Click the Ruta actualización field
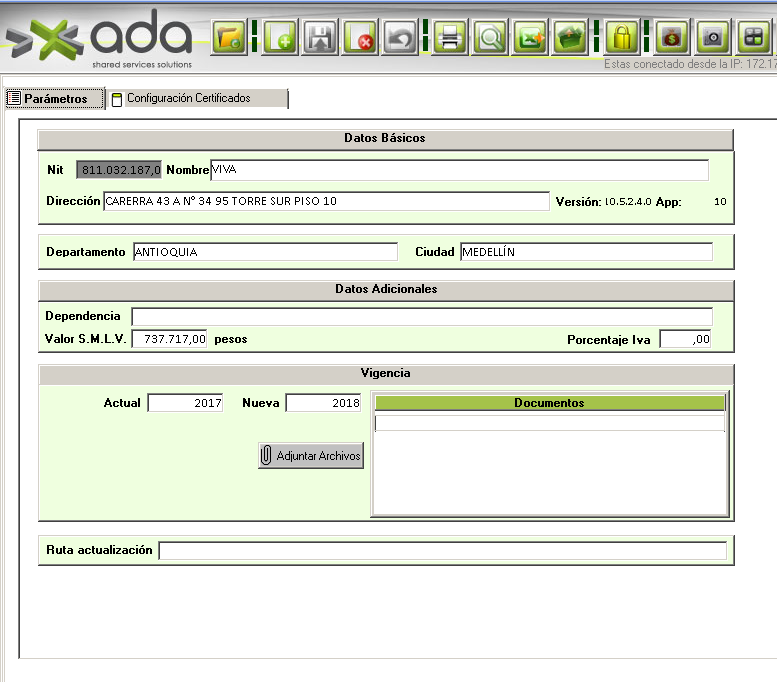777x682 pixels. point(442,550)
